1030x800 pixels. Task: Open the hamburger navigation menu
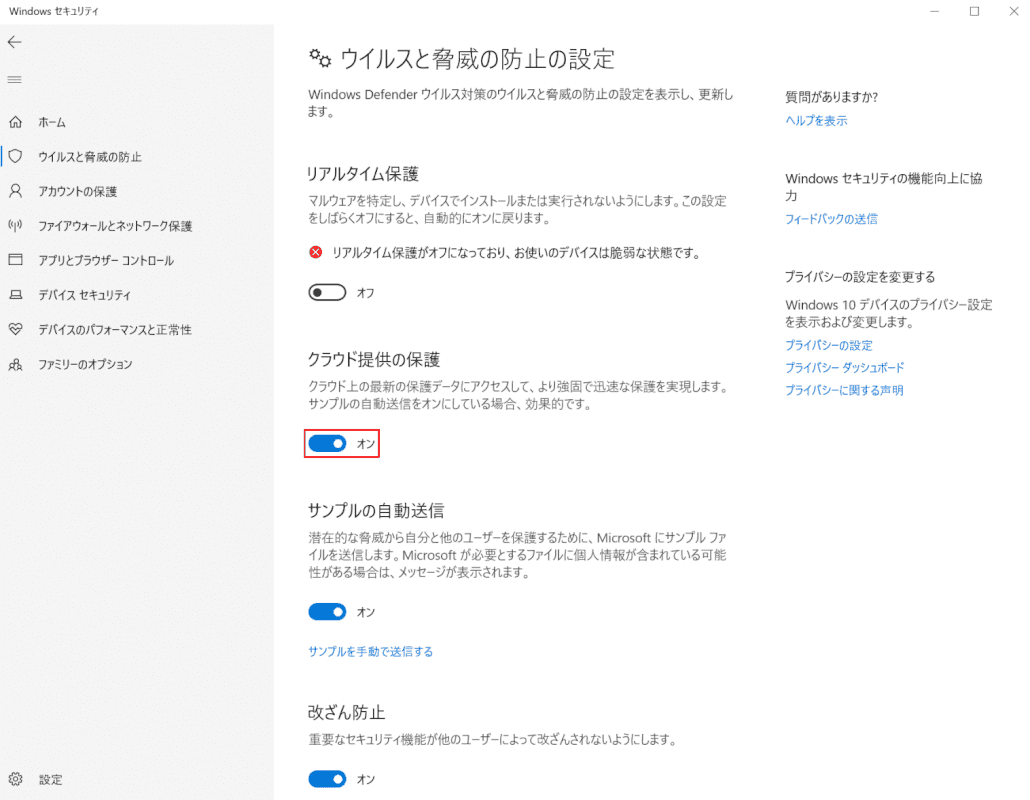pyautogui.click(x=14, y=79)
